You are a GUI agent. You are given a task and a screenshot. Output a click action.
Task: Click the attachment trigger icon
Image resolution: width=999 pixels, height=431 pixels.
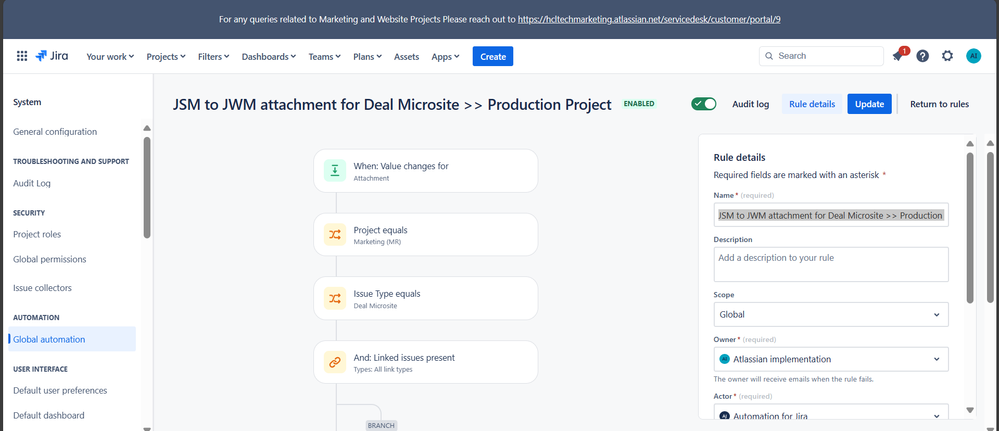[335, 171]
